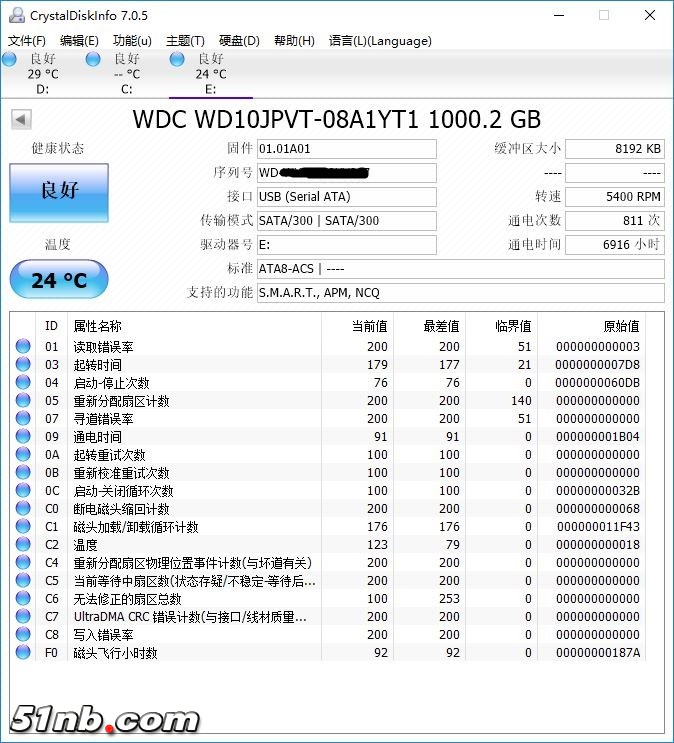The width and height of the screenshot is (674, 743).
Task: Click the power-on hours field 6916 小时
Action: tap(615, 245)
